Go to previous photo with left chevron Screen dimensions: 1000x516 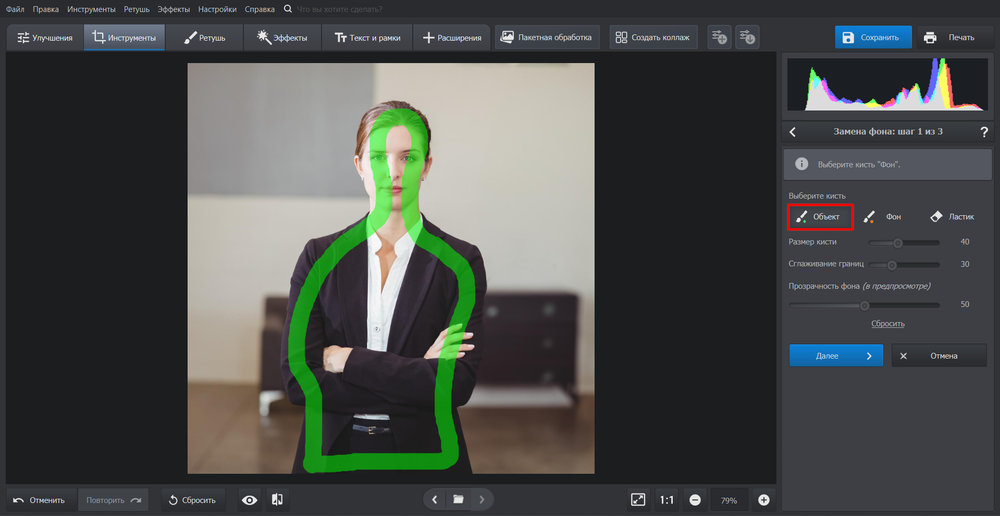[435, 499]
